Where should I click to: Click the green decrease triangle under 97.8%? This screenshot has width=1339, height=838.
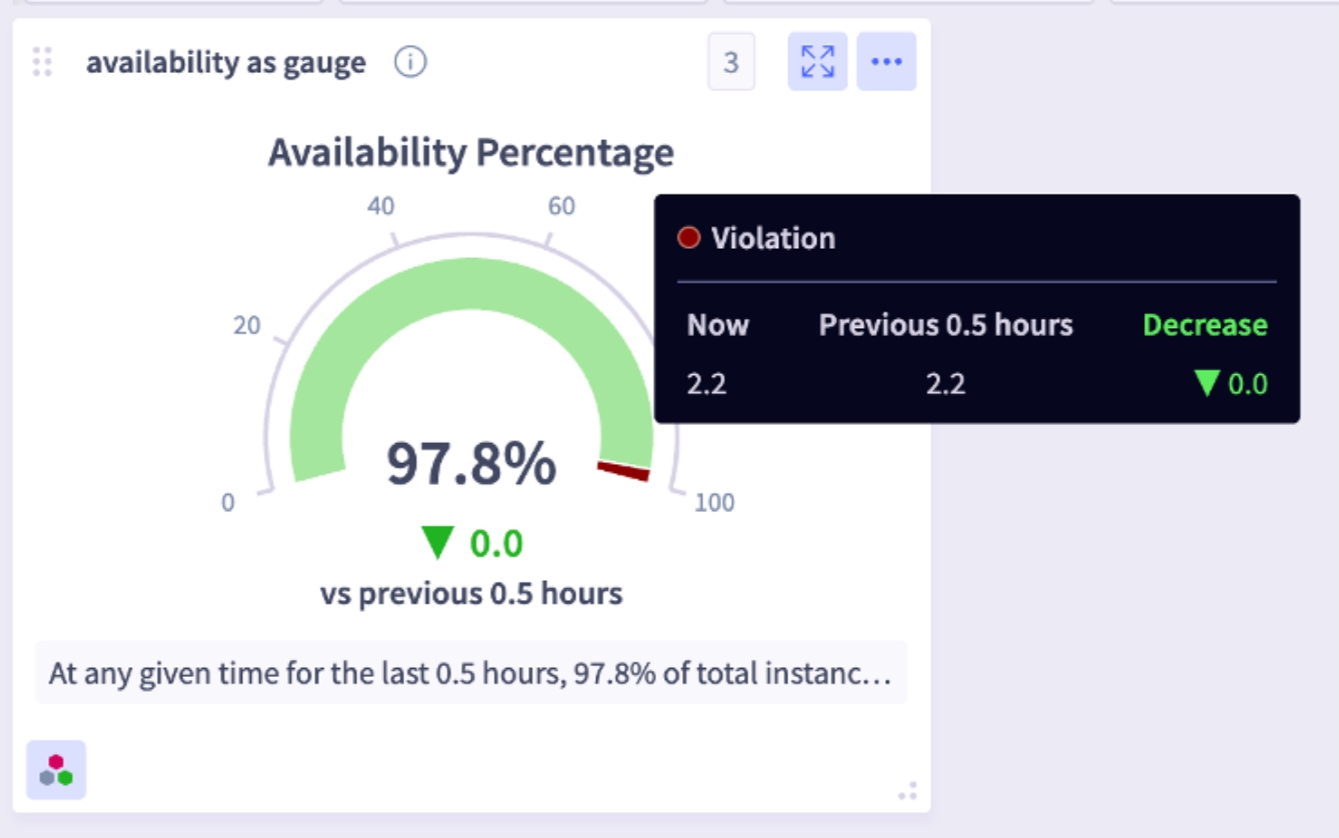437,543
